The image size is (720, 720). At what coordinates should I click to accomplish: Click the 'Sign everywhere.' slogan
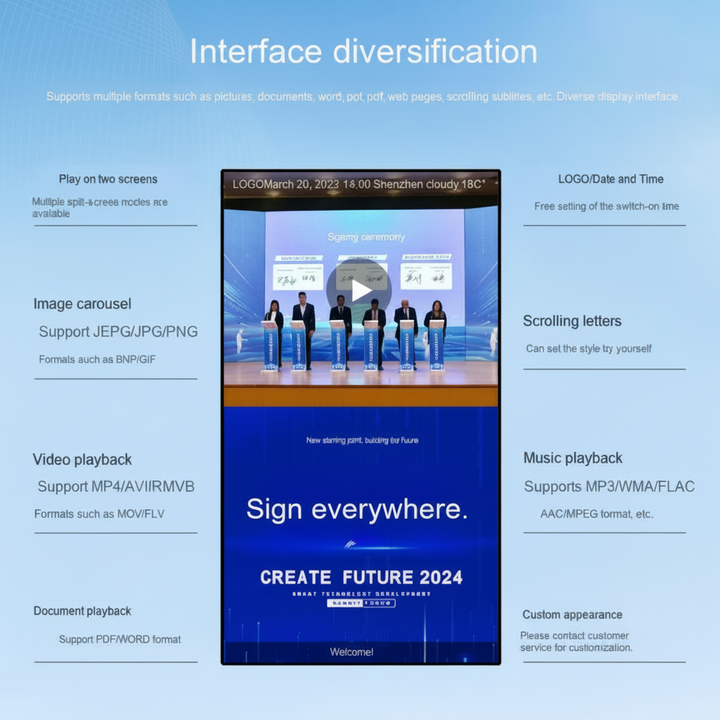[357, 509]
